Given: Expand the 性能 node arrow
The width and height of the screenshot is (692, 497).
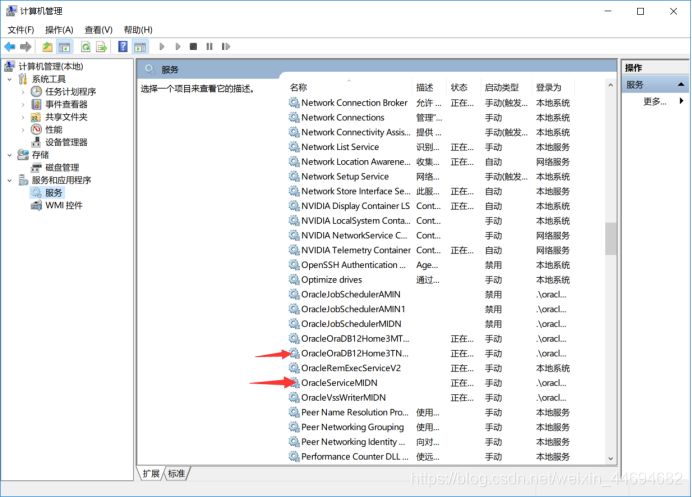Looking at the screenshot, I should (23, 130).
